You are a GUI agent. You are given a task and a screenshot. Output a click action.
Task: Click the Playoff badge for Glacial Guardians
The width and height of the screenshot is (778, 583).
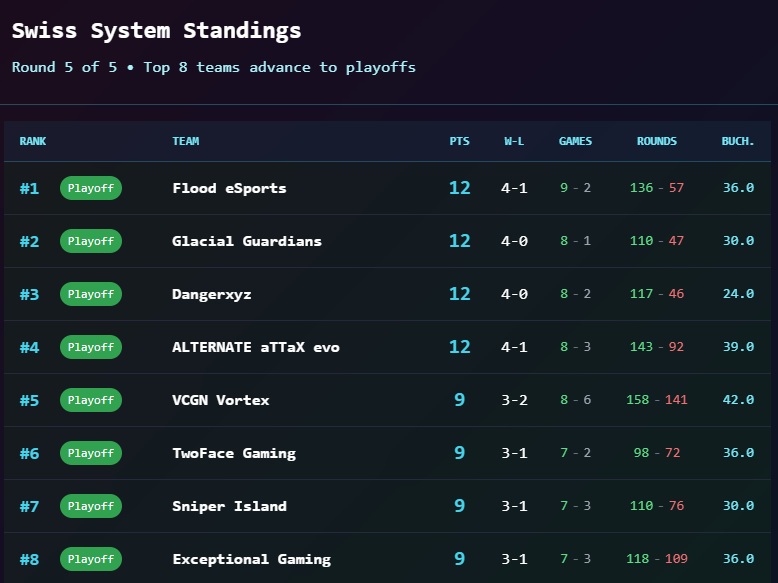tap(91, 241)
